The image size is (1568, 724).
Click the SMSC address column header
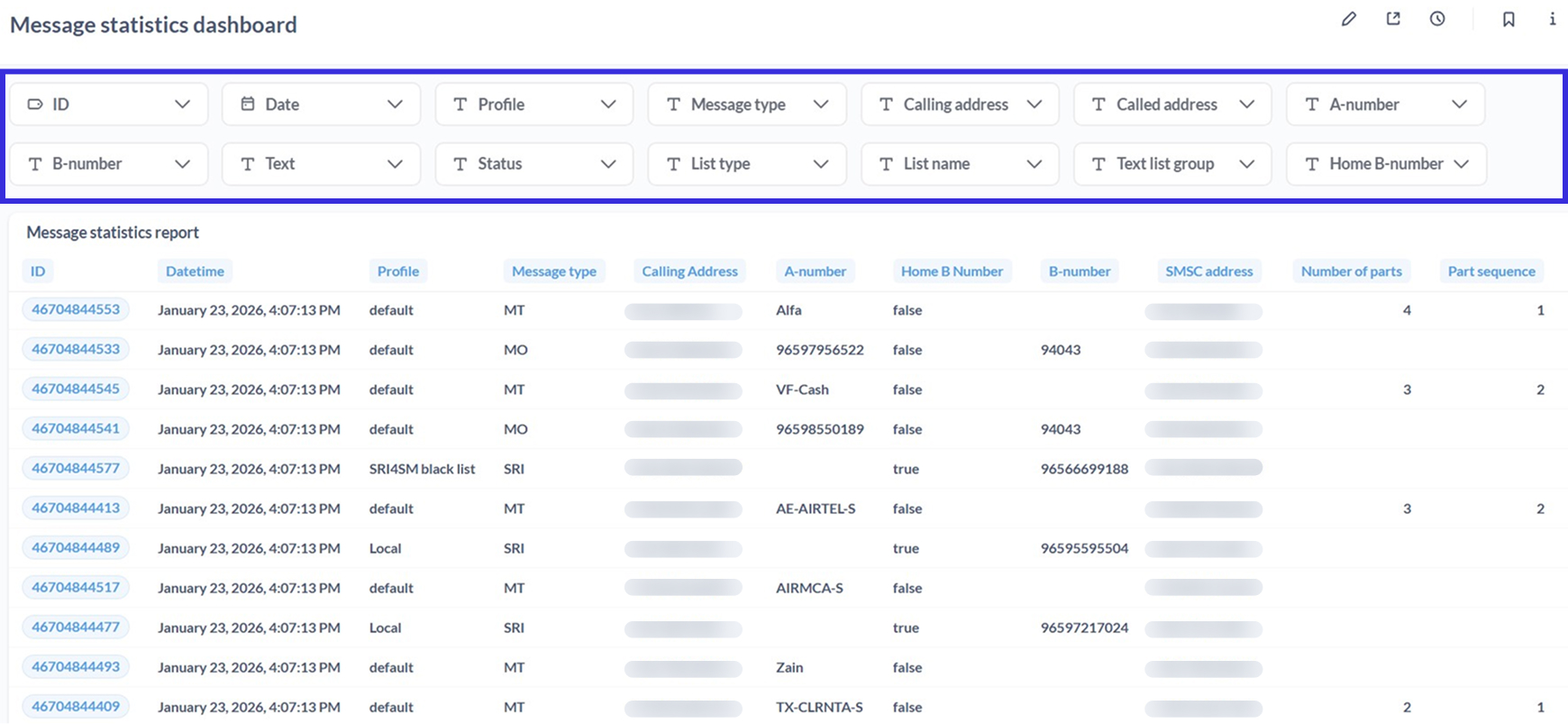pyautogui.click(x=1208, y=271)
